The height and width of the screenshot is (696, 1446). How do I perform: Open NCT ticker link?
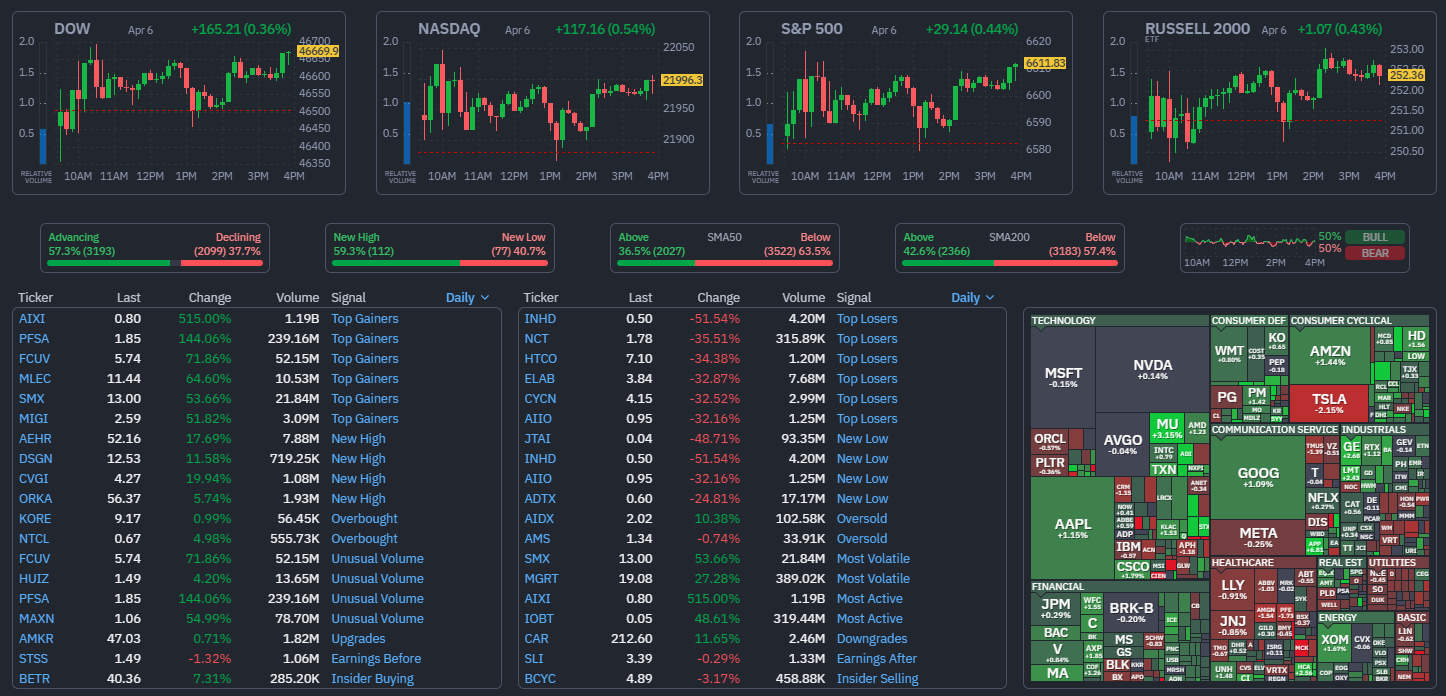pyautogui.click(x=536, y=338)
